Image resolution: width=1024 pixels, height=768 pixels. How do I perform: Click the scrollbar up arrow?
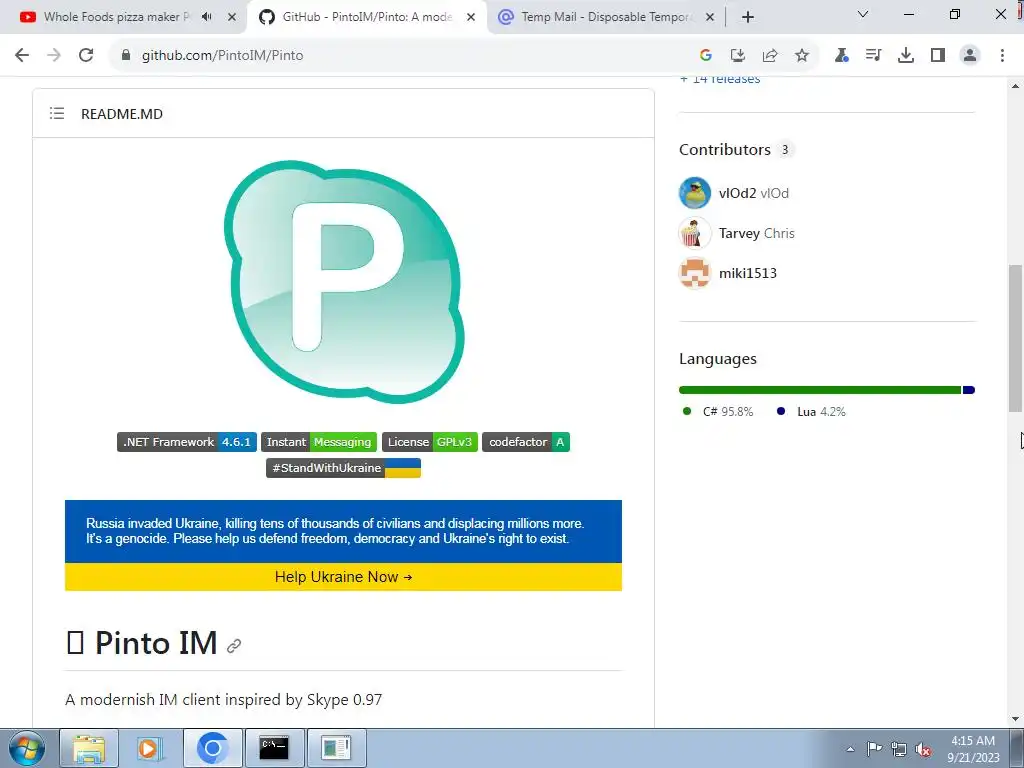(x=1015, y=86)
